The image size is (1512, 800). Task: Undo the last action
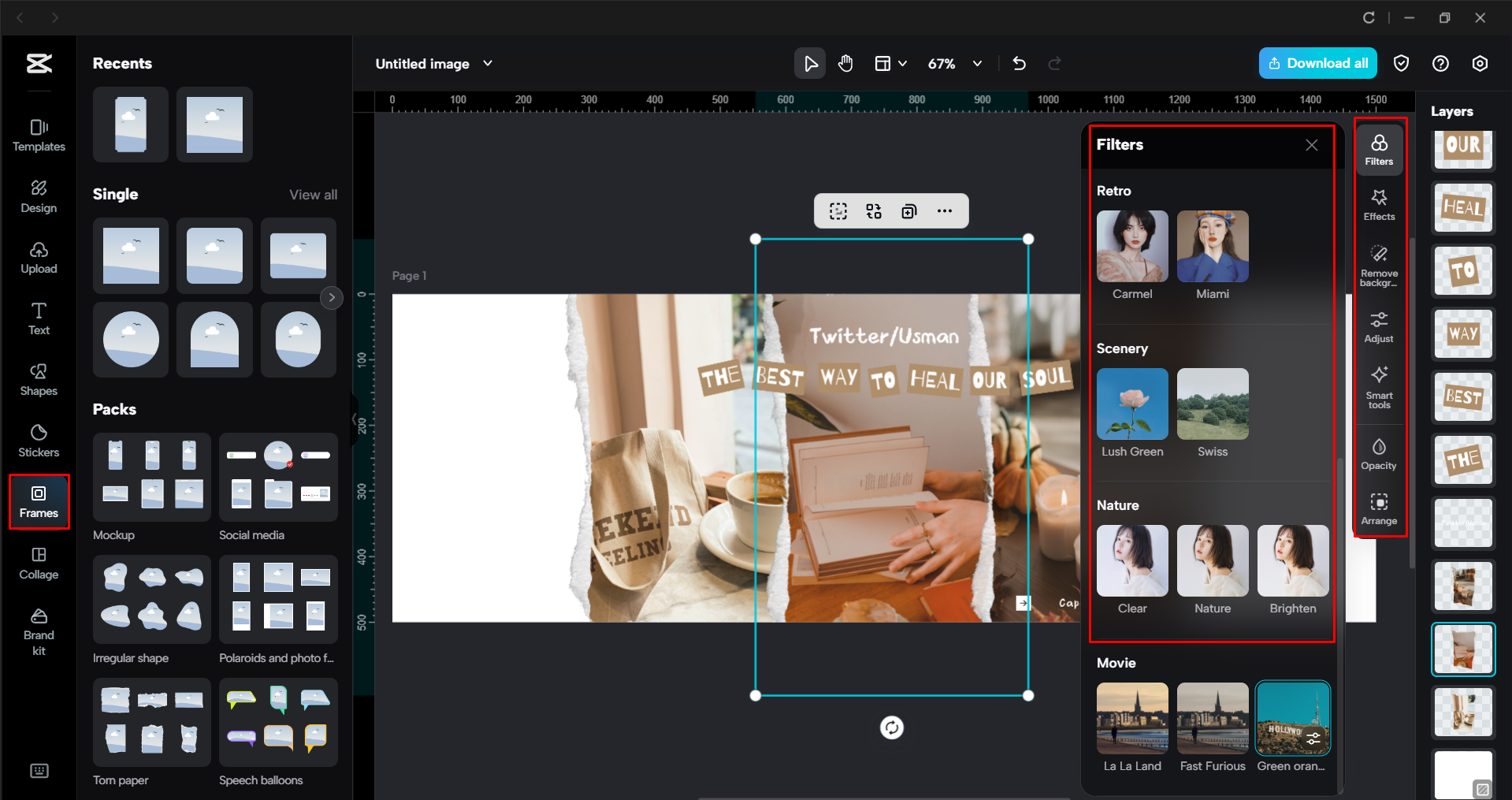click(x=1019, y=63)
